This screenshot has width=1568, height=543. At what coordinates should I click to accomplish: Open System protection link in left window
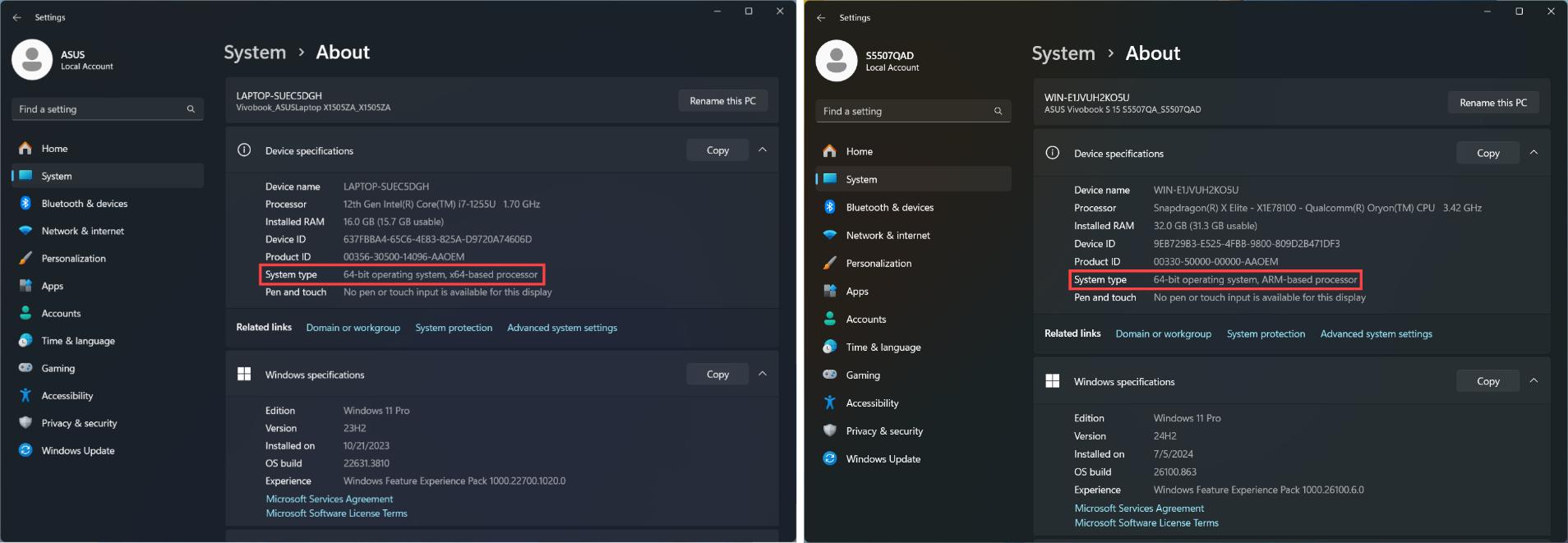(454, 328)
